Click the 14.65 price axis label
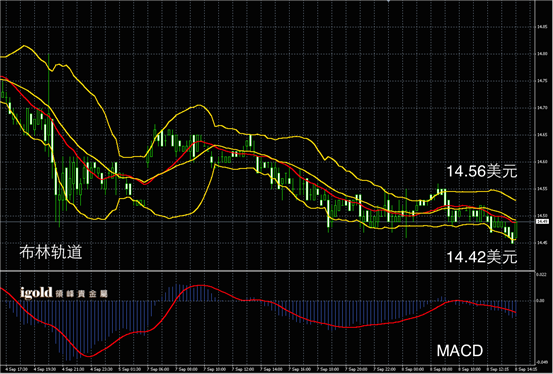This screenshot has width=553, height=374. [542, 135]
